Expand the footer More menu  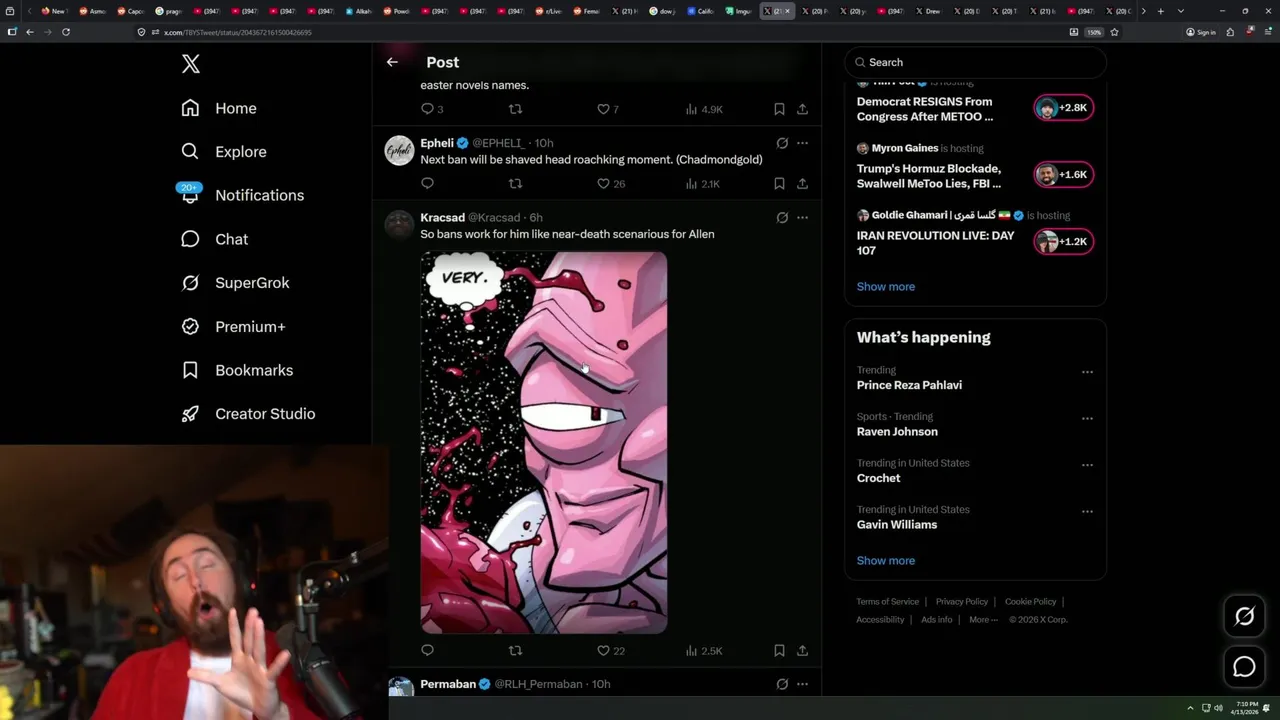983,619
